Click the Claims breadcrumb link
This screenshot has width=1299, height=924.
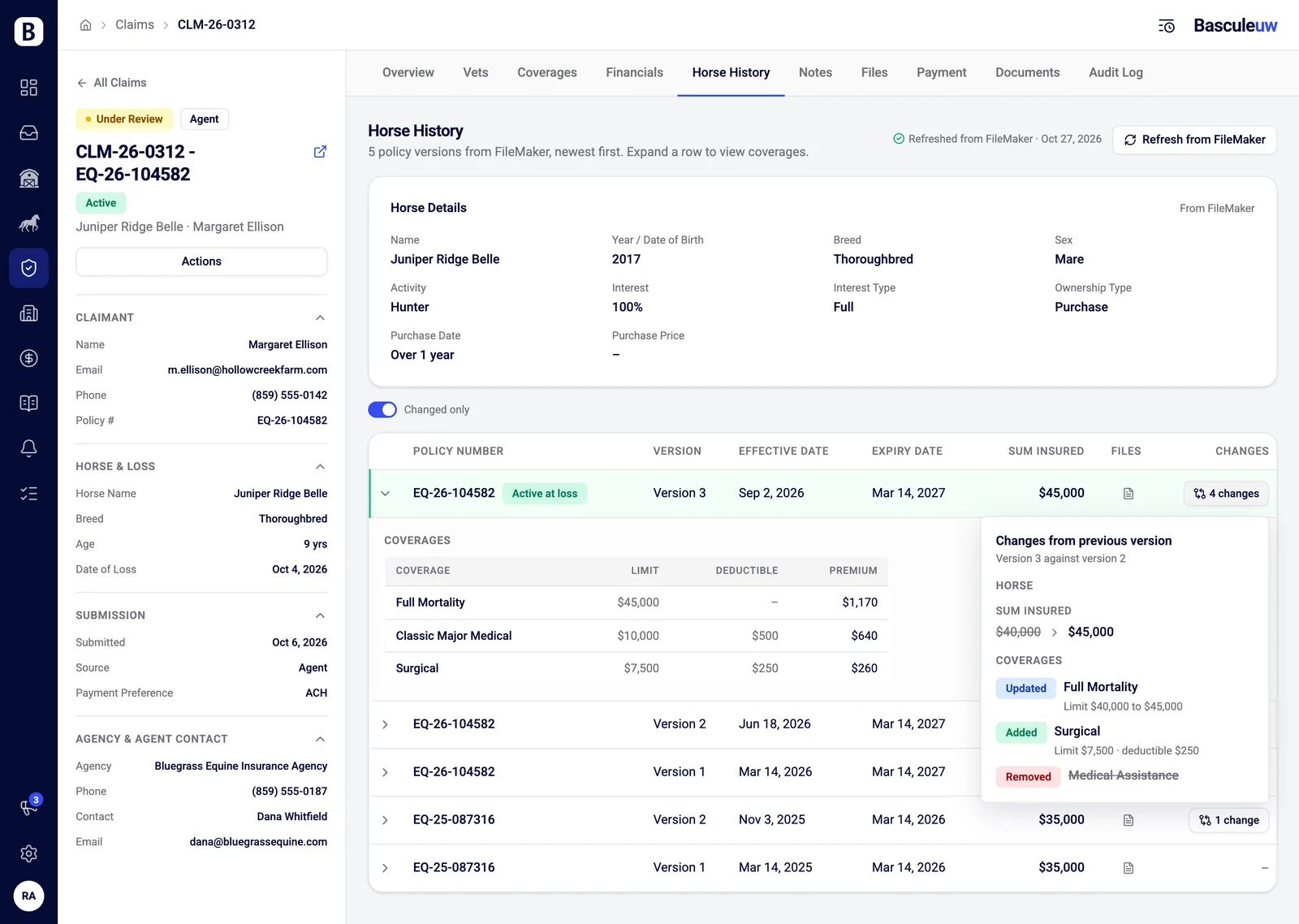point(135,25)
